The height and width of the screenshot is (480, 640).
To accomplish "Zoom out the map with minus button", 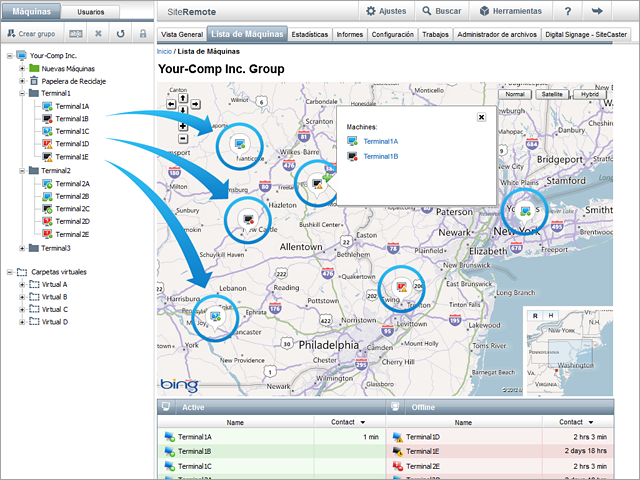I will 183,138.
